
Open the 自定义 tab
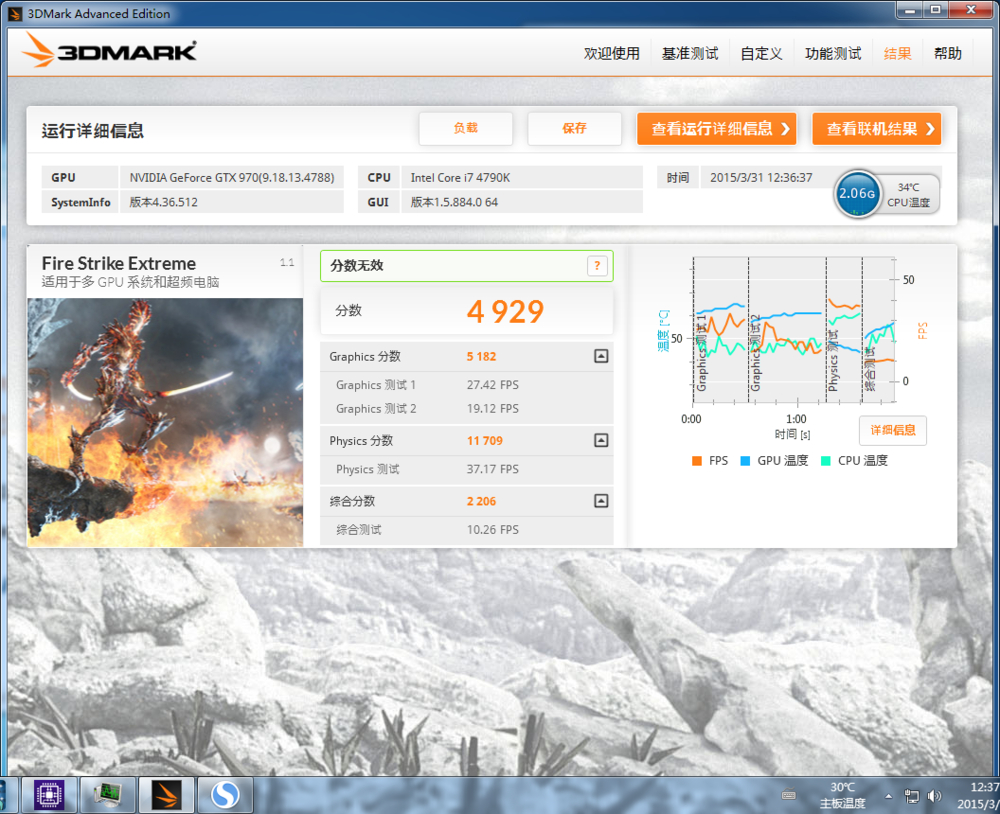click(761, 54)
